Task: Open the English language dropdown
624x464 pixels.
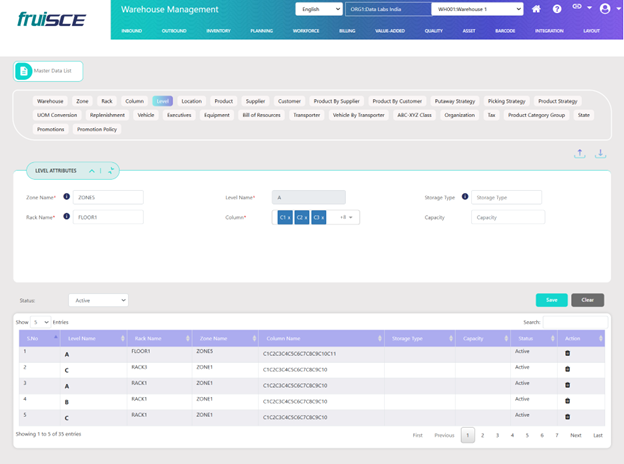Action: click(x=318, y=9)
